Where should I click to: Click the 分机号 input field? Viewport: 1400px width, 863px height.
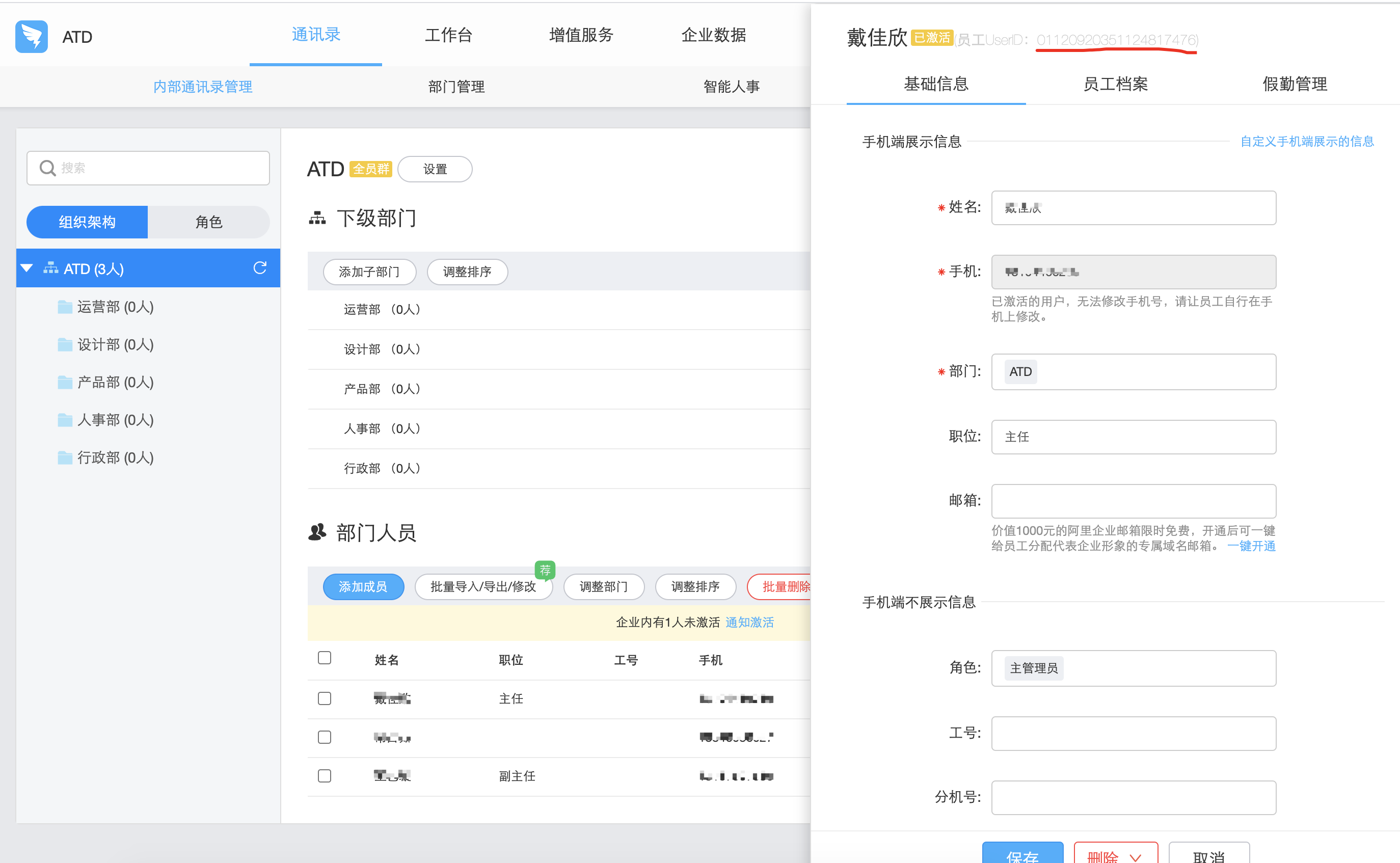tap(1134, 798)
